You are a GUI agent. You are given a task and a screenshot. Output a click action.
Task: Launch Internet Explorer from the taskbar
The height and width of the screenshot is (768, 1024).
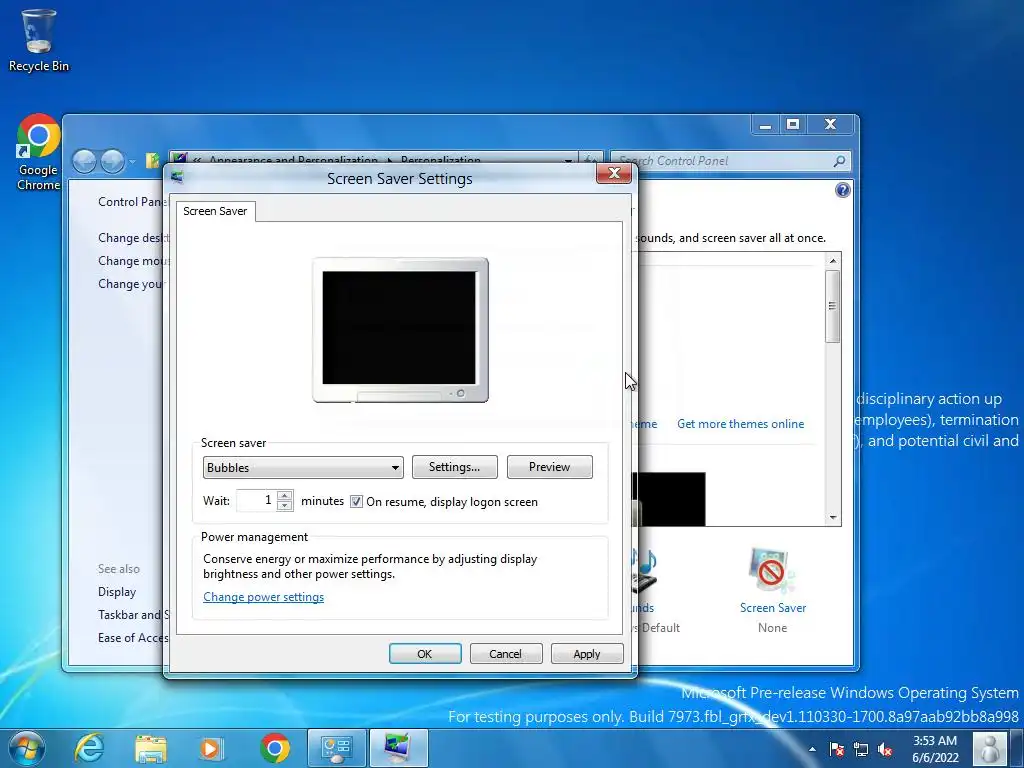89,748
